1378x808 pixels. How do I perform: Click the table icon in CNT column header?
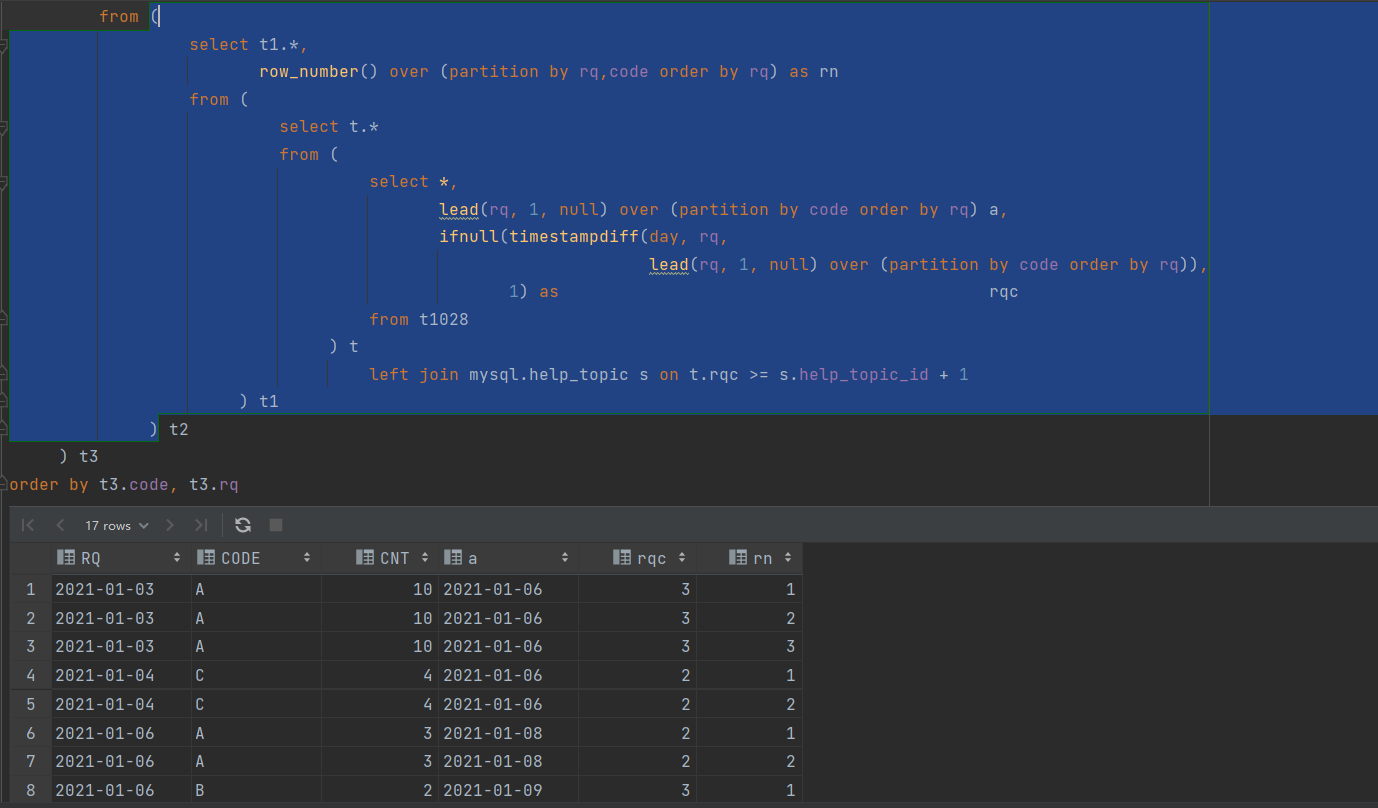click(365, 558)
